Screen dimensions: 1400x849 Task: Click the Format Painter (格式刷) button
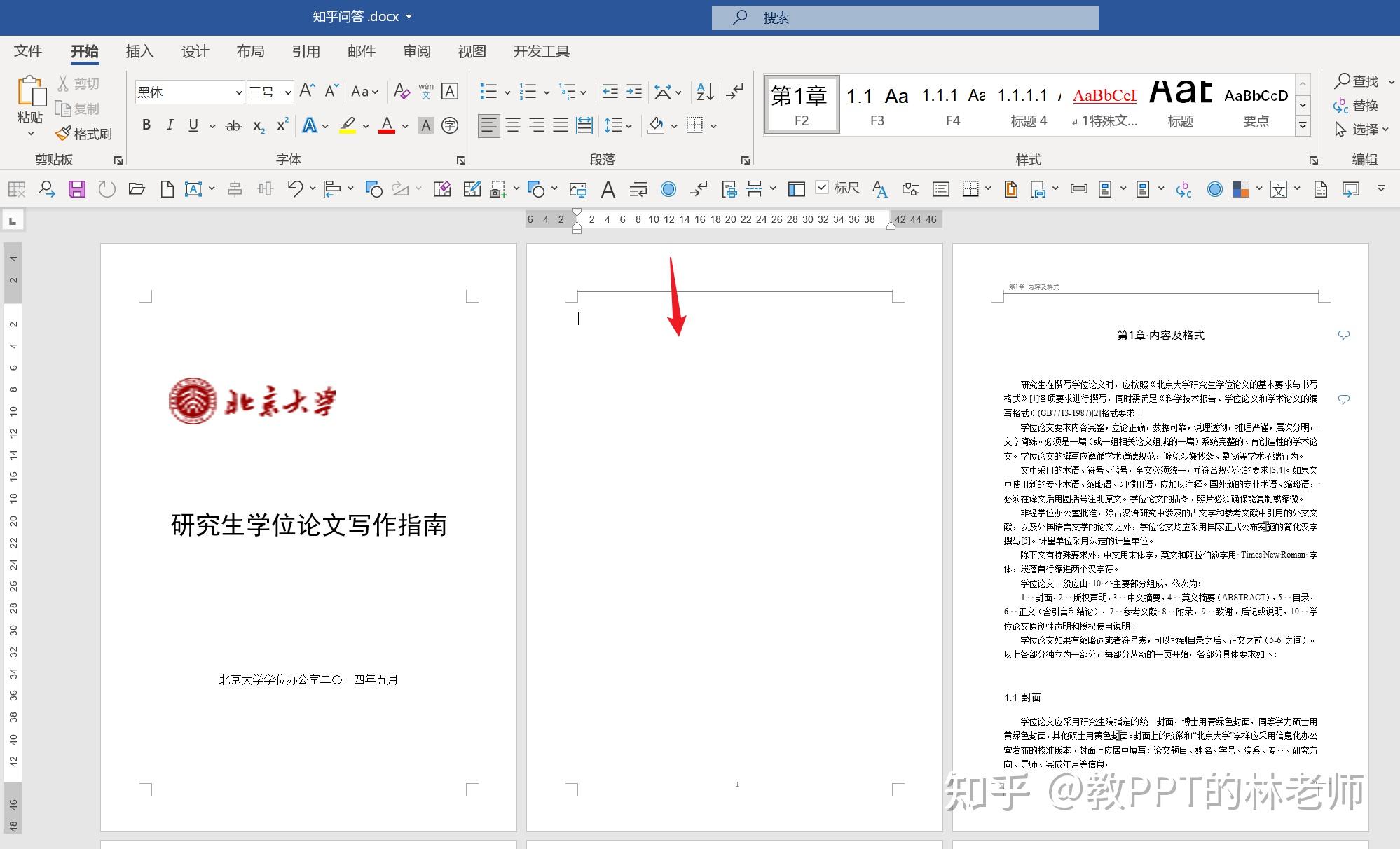click(x=84, y=134)
